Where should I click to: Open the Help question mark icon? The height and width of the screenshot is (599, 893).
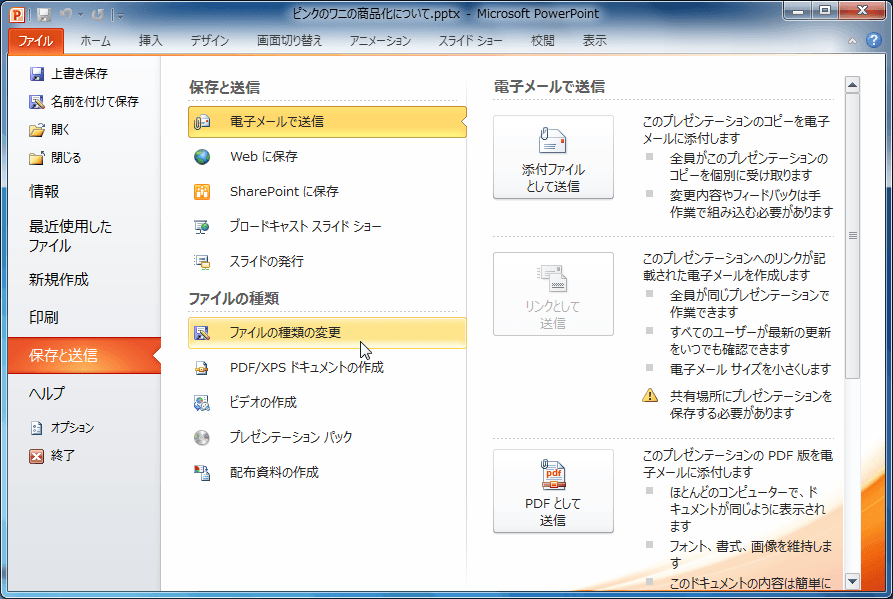coord(874,40)
